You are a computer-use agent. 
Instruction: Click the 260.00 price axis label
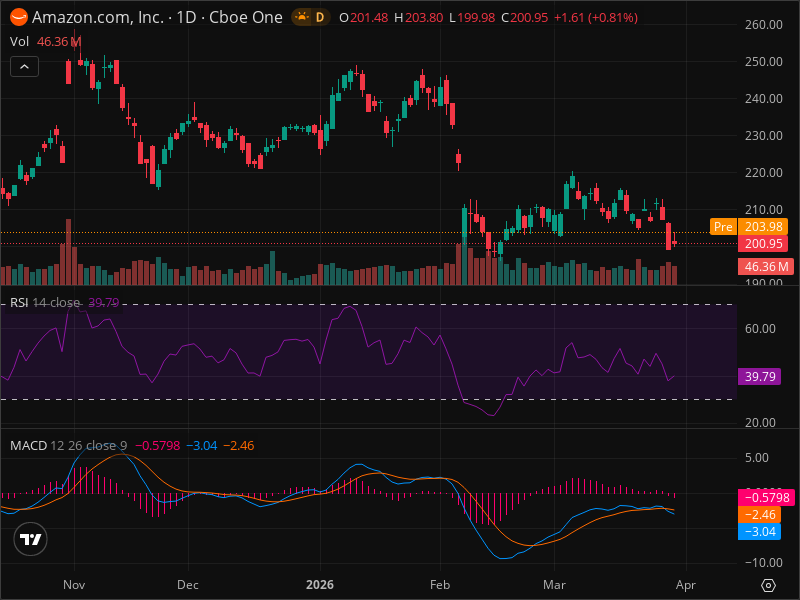click(x=763, y=24)
